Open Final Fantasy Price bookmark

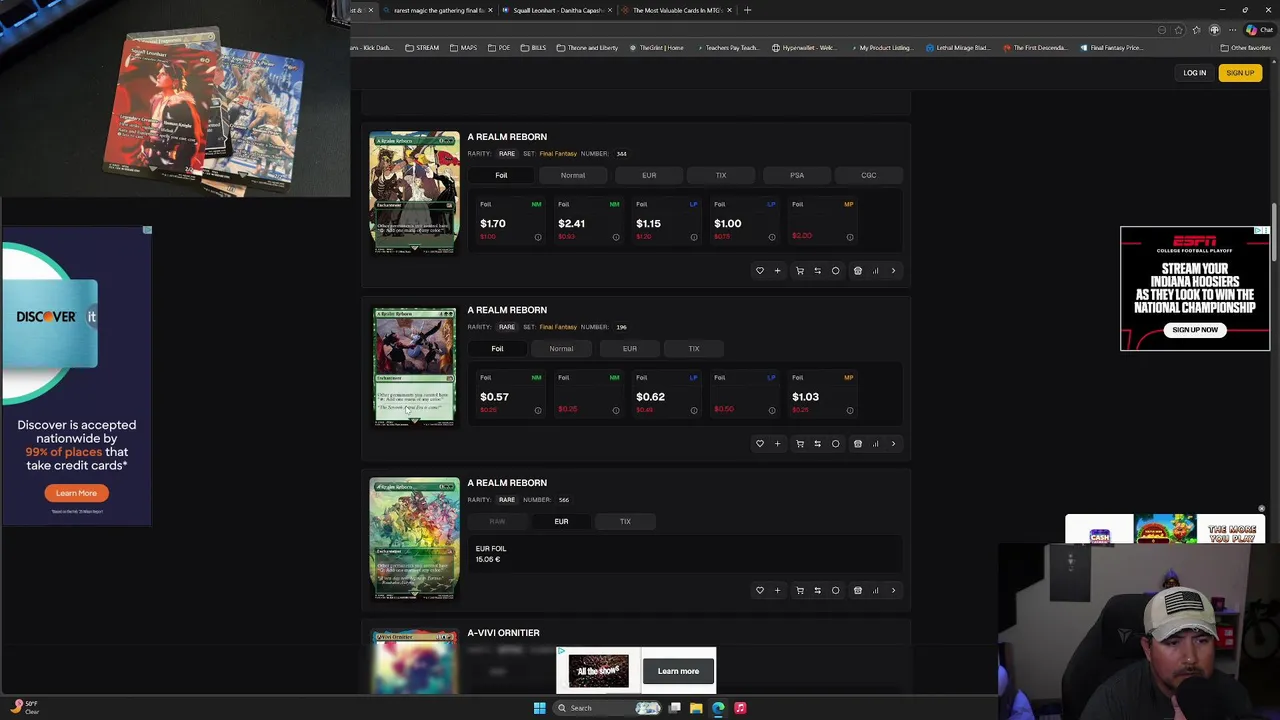pyautogui.click(x=1111, y=48)
